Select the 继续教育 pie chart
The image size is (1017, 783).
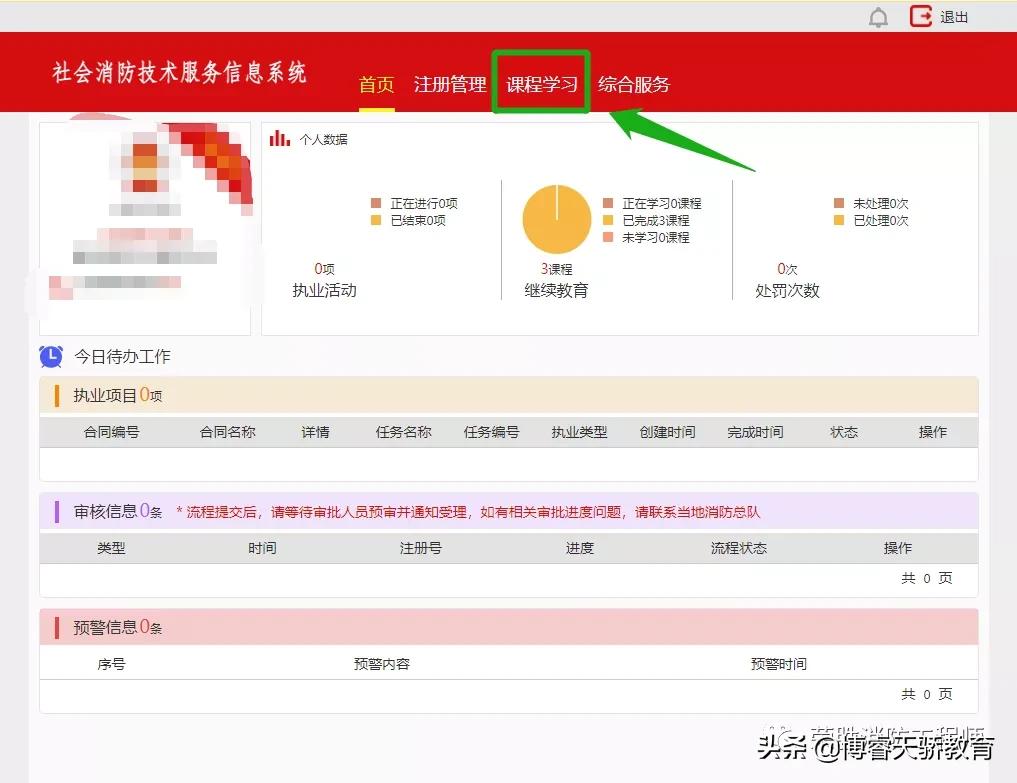(556, 219)
